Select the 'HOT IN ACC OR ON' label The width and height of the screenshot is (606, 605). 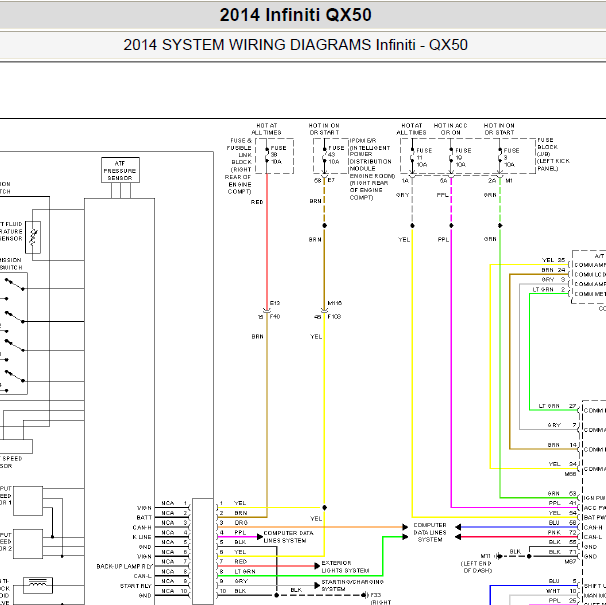point(450,129)
